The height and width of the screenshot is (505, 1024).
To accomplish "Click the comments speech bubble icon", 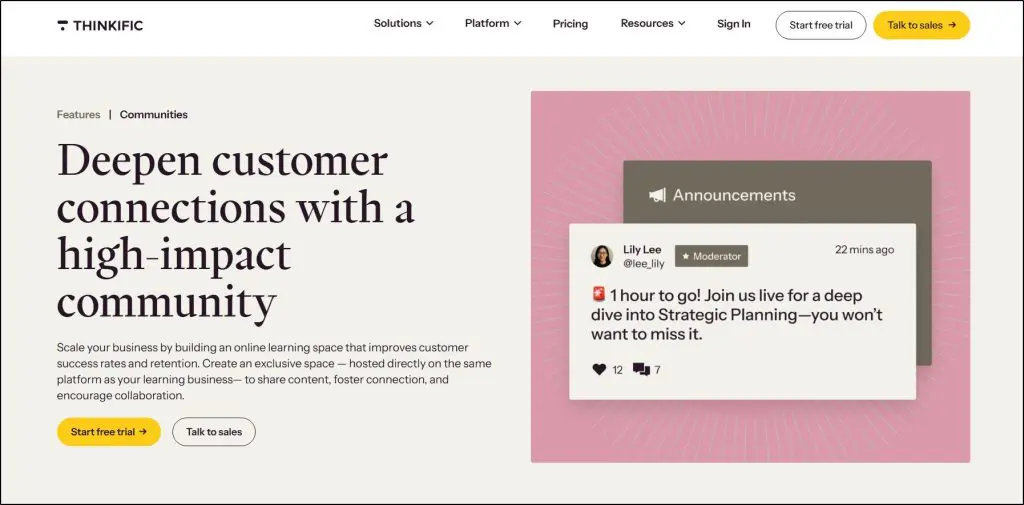I will (x=641, y=369).
